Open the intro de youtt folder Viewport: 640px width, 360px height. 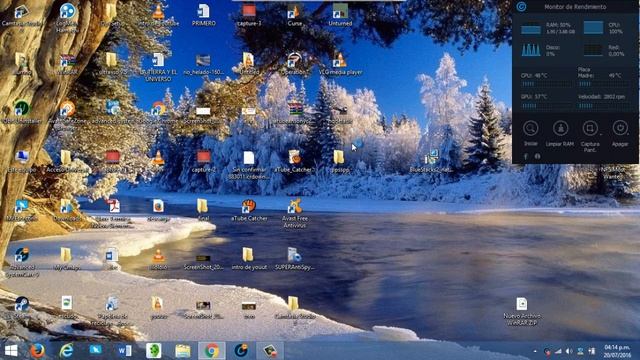pyautogui.click(x=249, y=258)
